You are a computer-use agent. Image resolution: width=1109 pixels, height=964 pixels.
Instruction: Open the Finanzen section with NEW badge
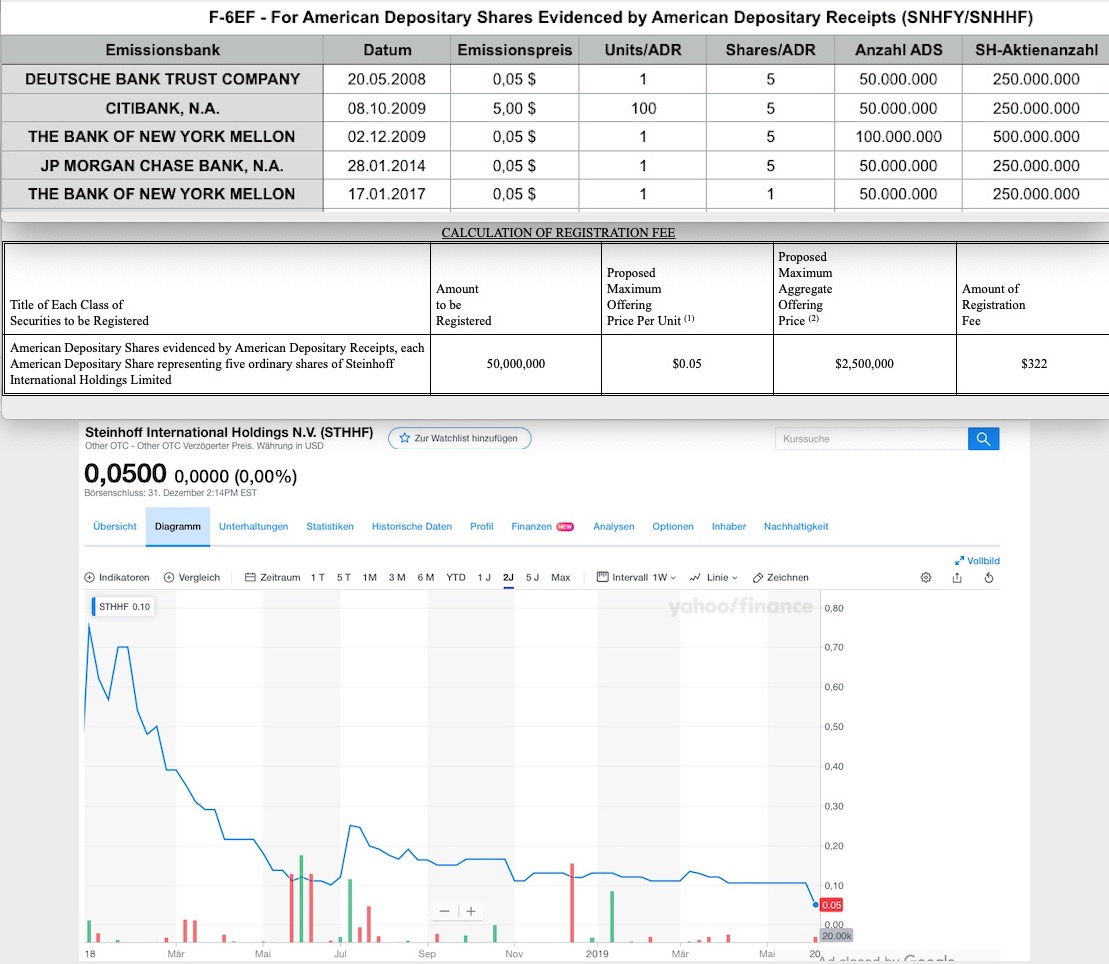click(x=531, y=525)
